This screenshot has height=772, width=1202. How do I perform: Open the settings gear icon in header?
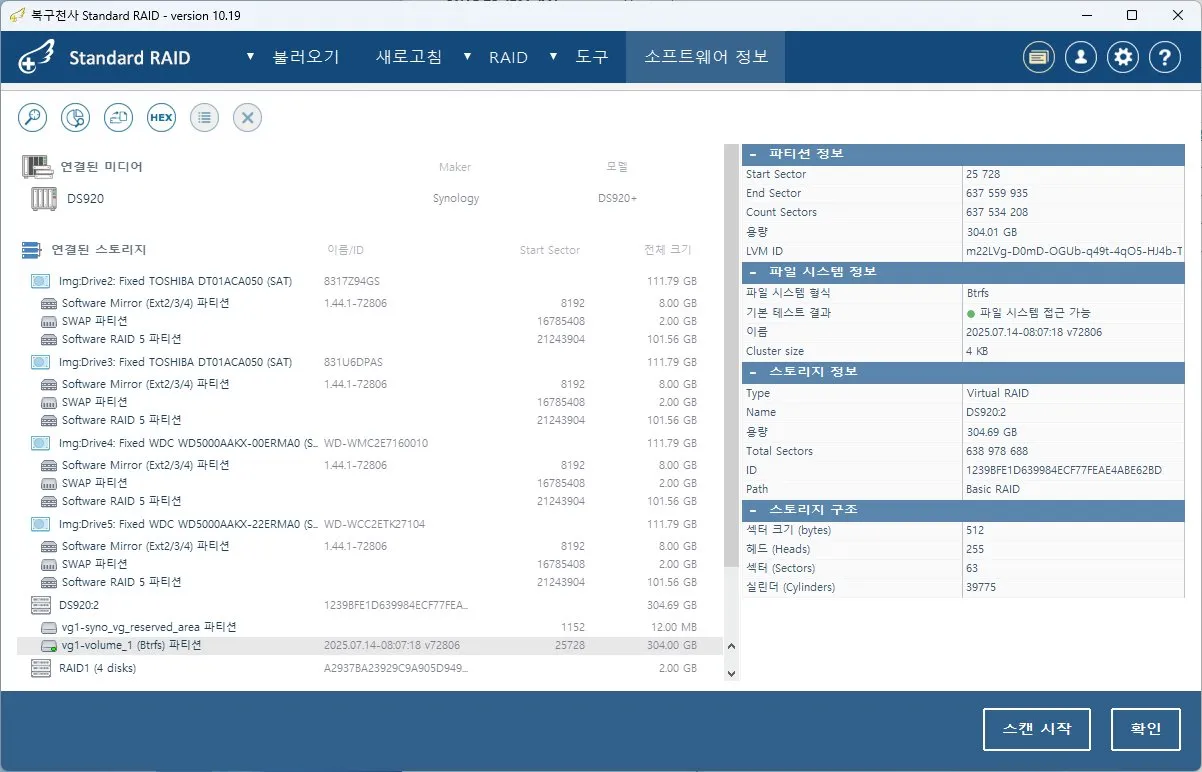pos(1123,58)
